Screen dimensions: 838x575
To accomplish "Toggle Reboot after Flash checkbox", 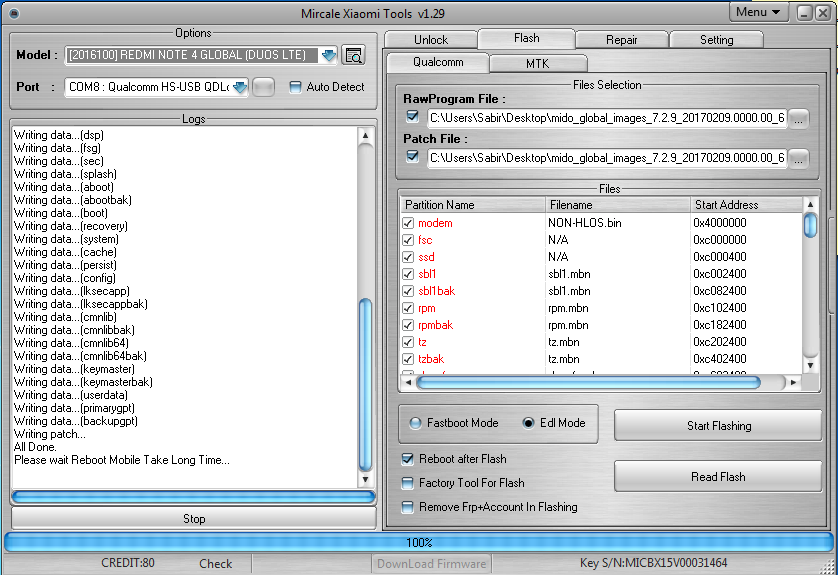I will (x=407, y=459).
